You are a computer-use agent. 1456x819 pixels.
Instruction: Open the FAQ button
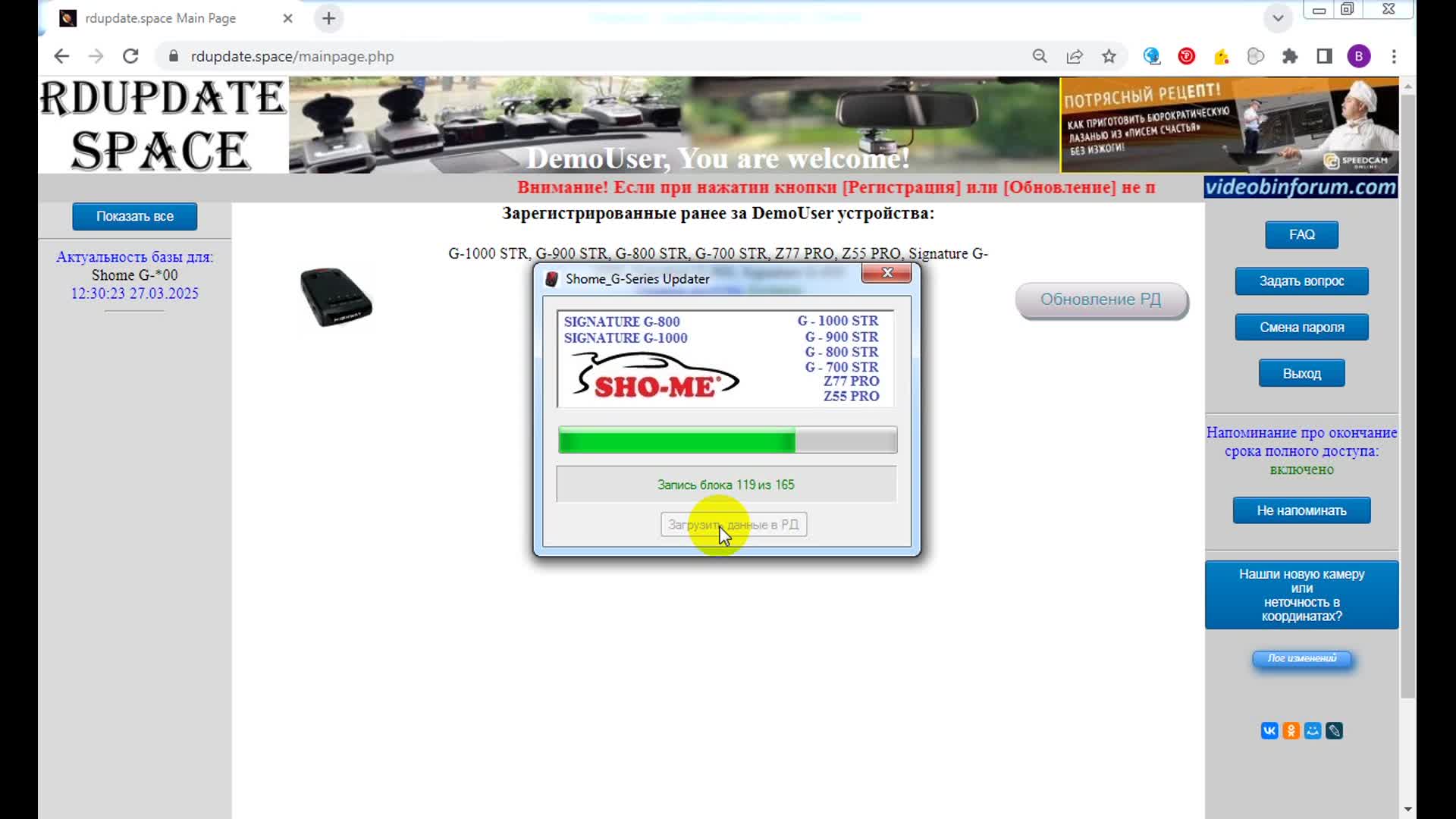[x=1301, y=235]
